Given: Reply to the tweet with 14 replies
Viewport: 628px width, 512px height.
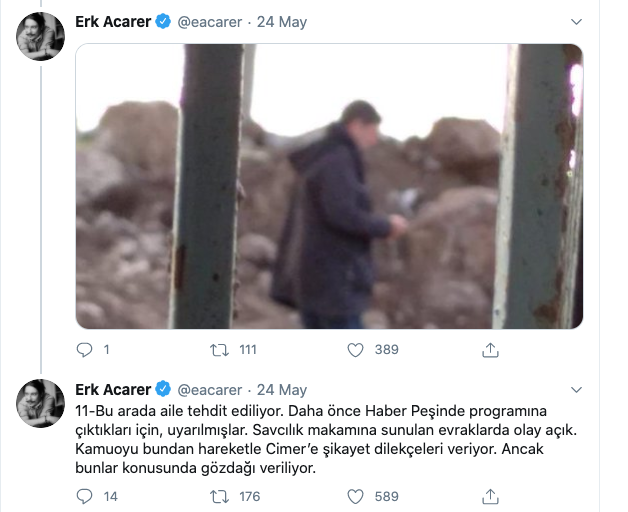Looking at the screenshot, I should point(84,496).
